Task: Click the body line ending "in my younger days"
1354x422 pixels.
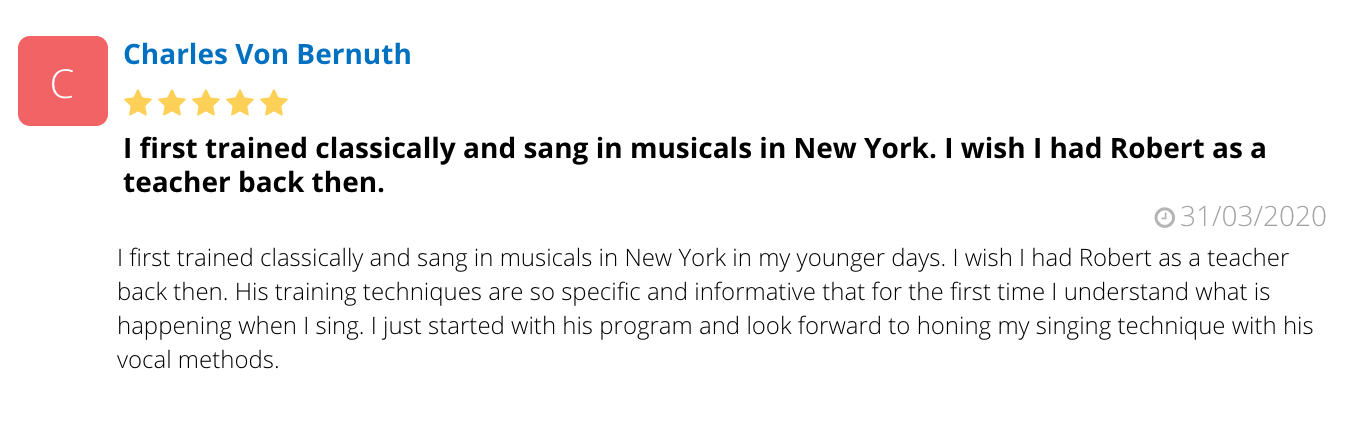Action: (x=704, y=258)
